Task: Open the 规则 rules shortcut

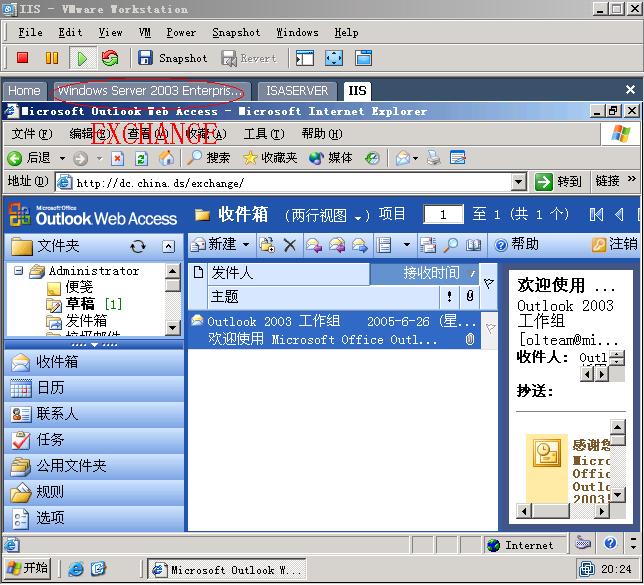Action: click(94, 492)
